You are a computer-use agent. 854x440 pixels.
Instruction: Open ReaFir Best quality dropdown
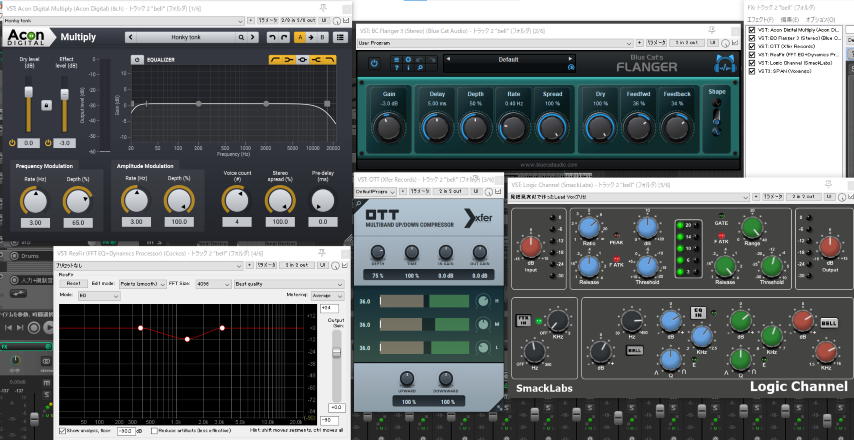pyautogui.click(x=289, y=284)
